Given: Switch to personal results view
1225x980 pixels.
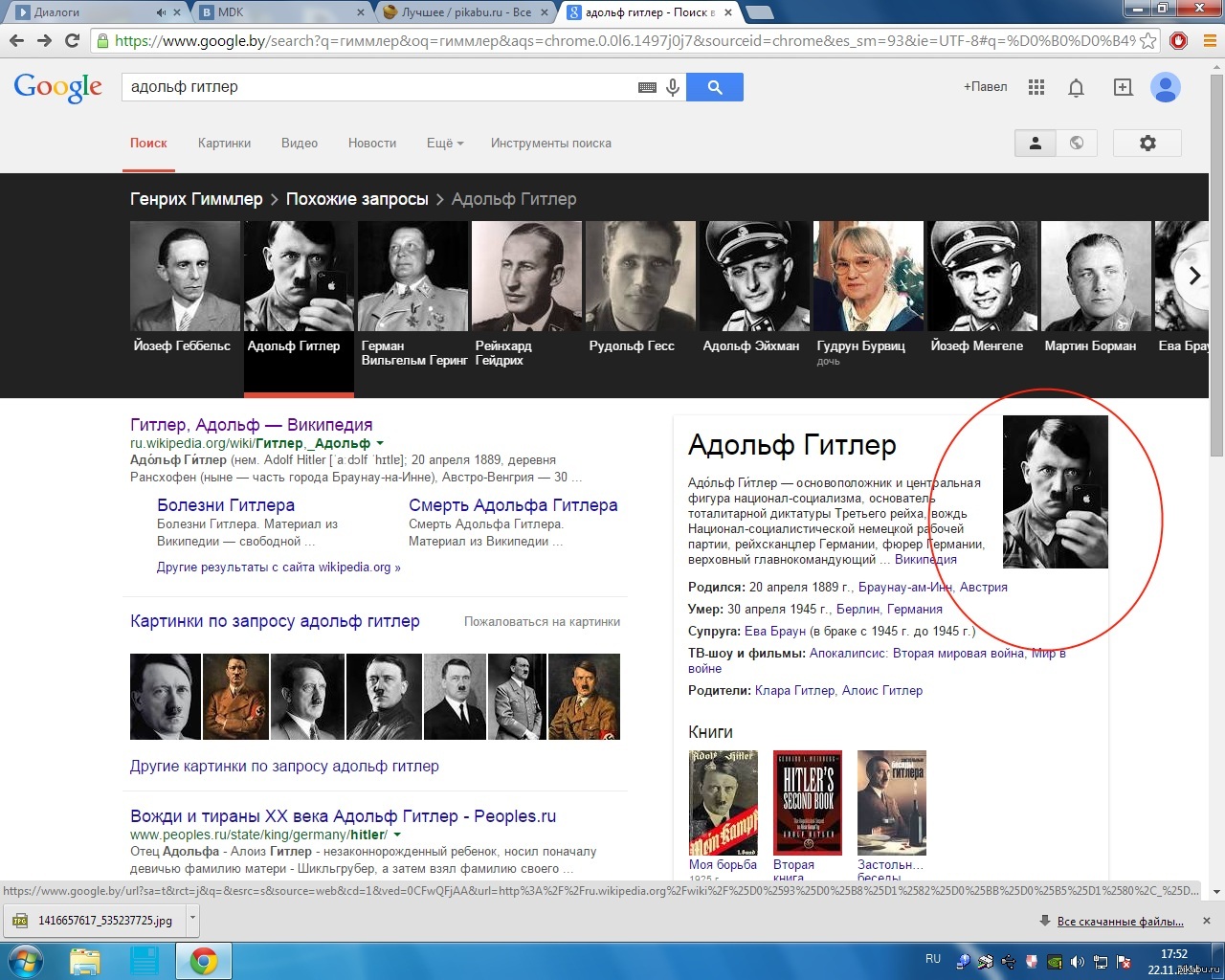Looking at the screenshot, I should click(1035, 143).
